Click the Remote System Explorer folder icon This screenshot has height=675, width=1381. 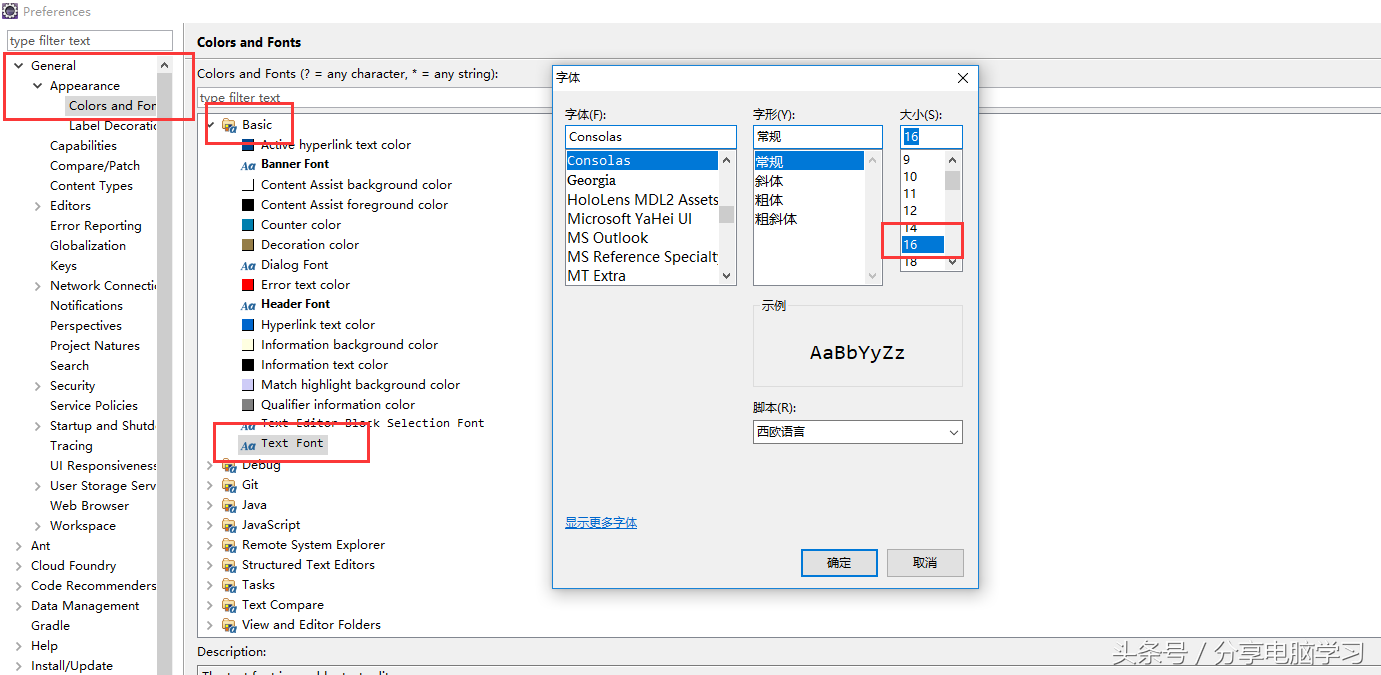click(x=229, y=545)
